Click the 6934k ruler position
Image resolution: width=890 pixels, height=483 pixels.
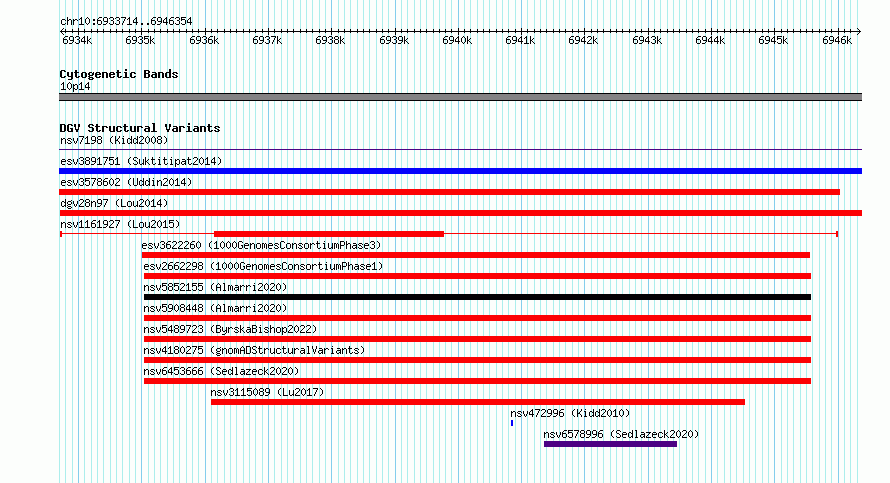[x=77, y=40]
